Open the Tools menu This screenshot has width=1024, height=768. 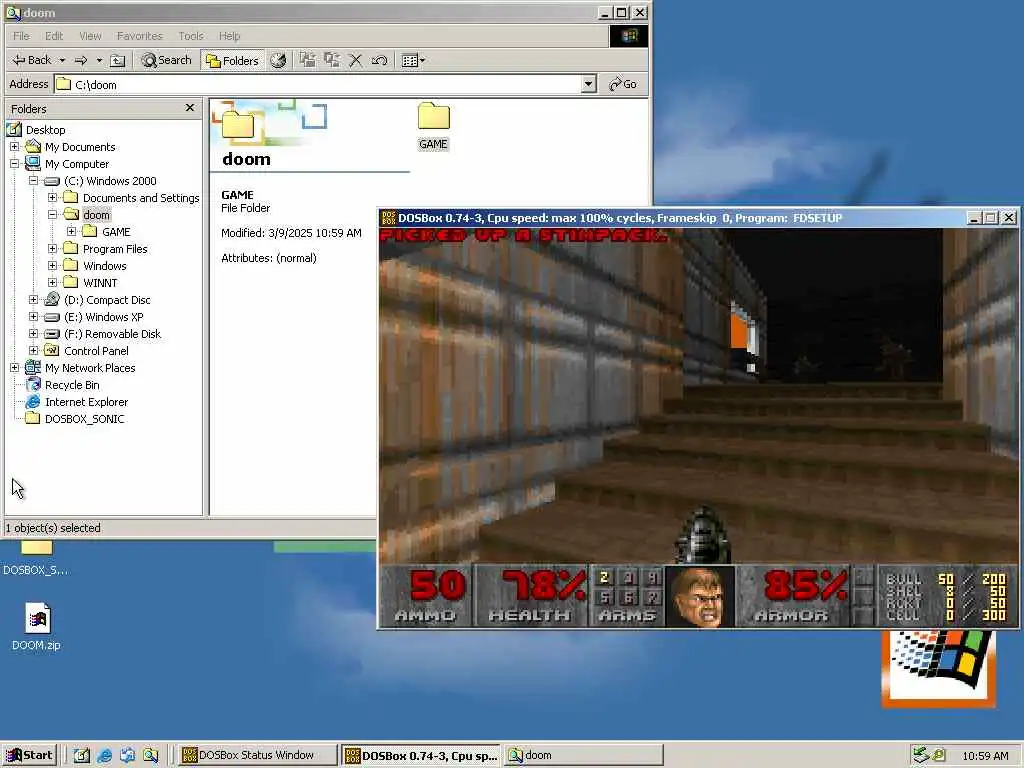(191, 36)
